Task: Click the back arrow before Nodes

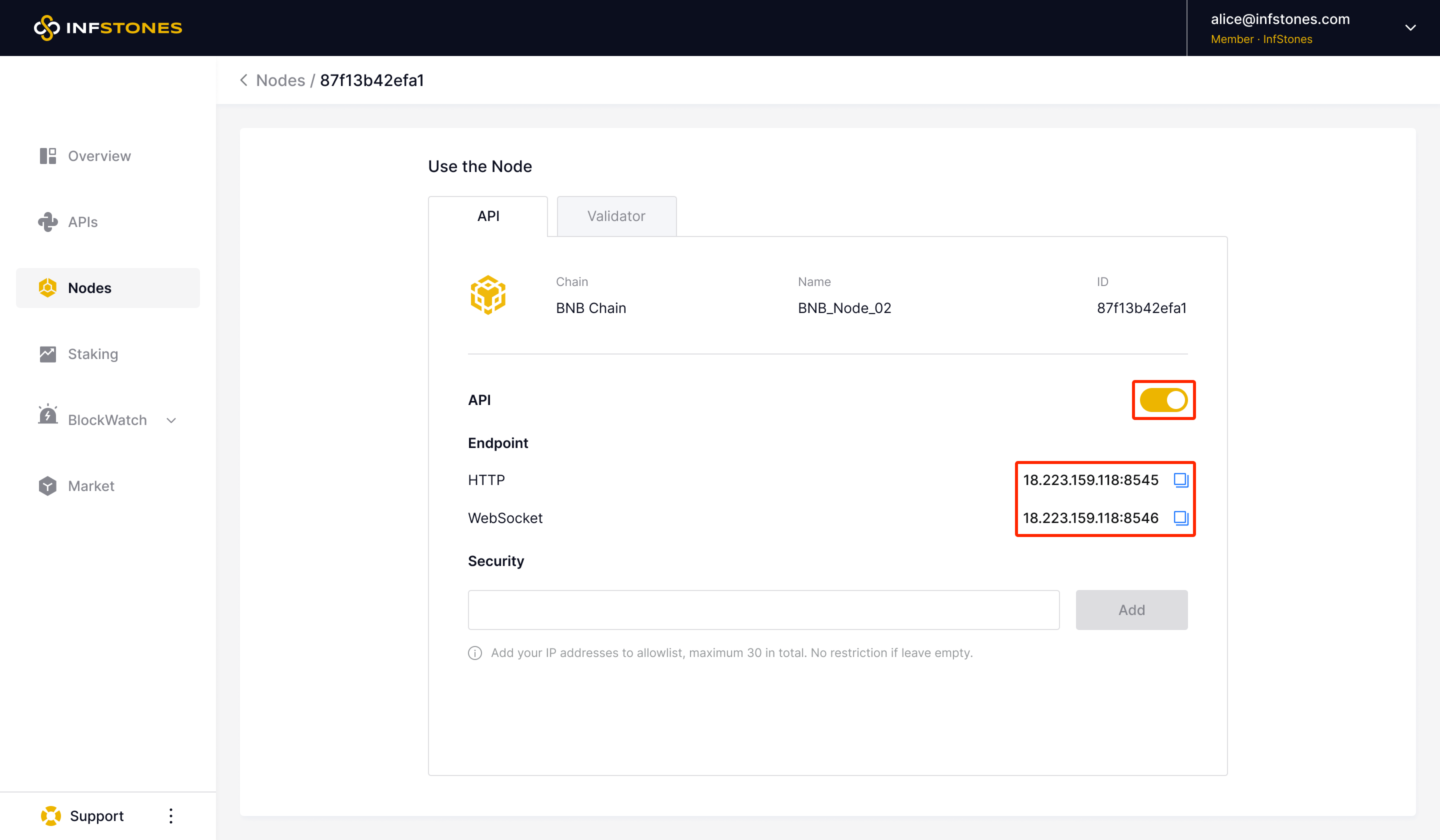Action: click(244, 80)
